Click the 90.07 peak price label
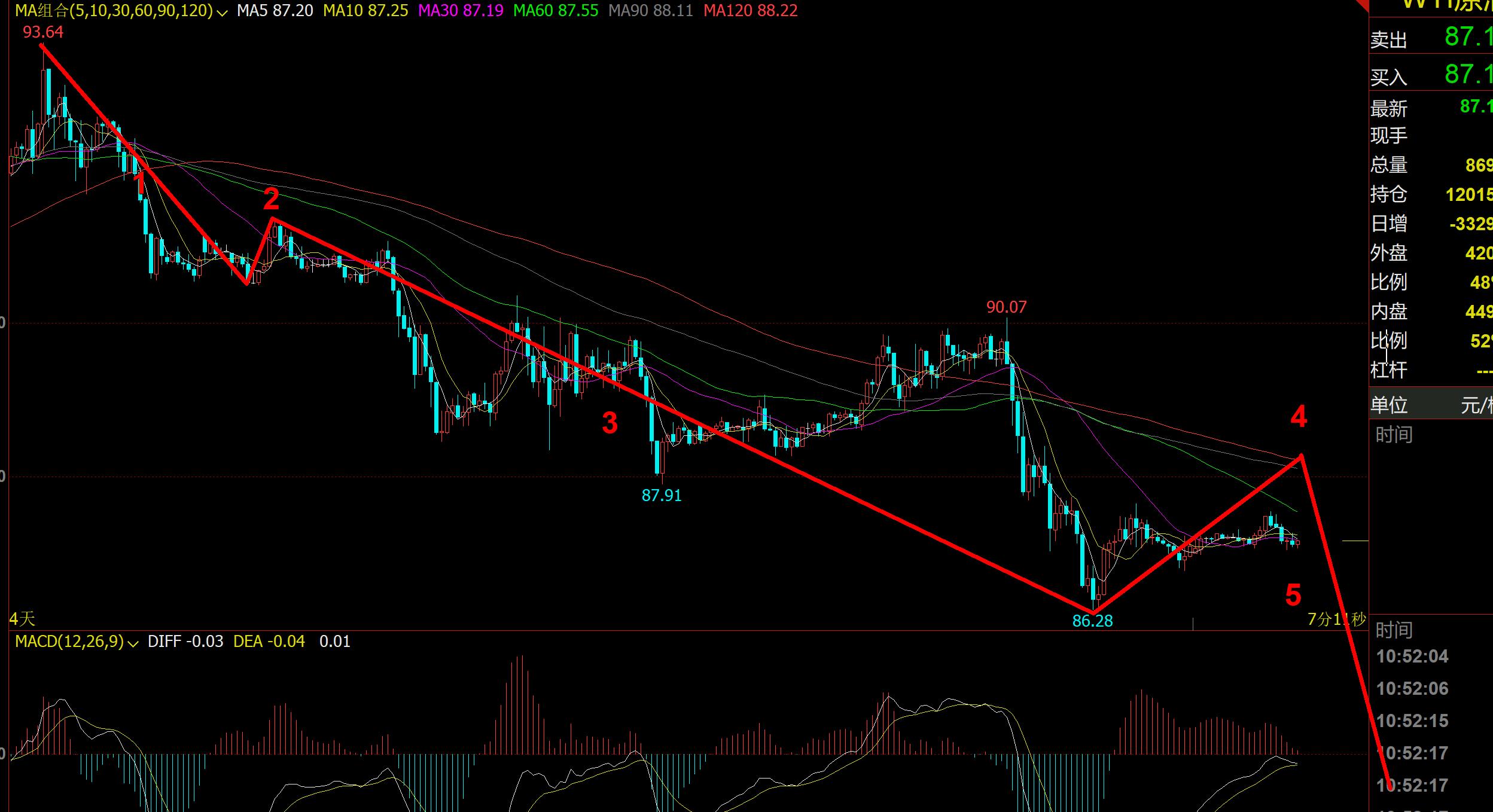Viewport: 1493px width, 812px height. (1006, 307)
